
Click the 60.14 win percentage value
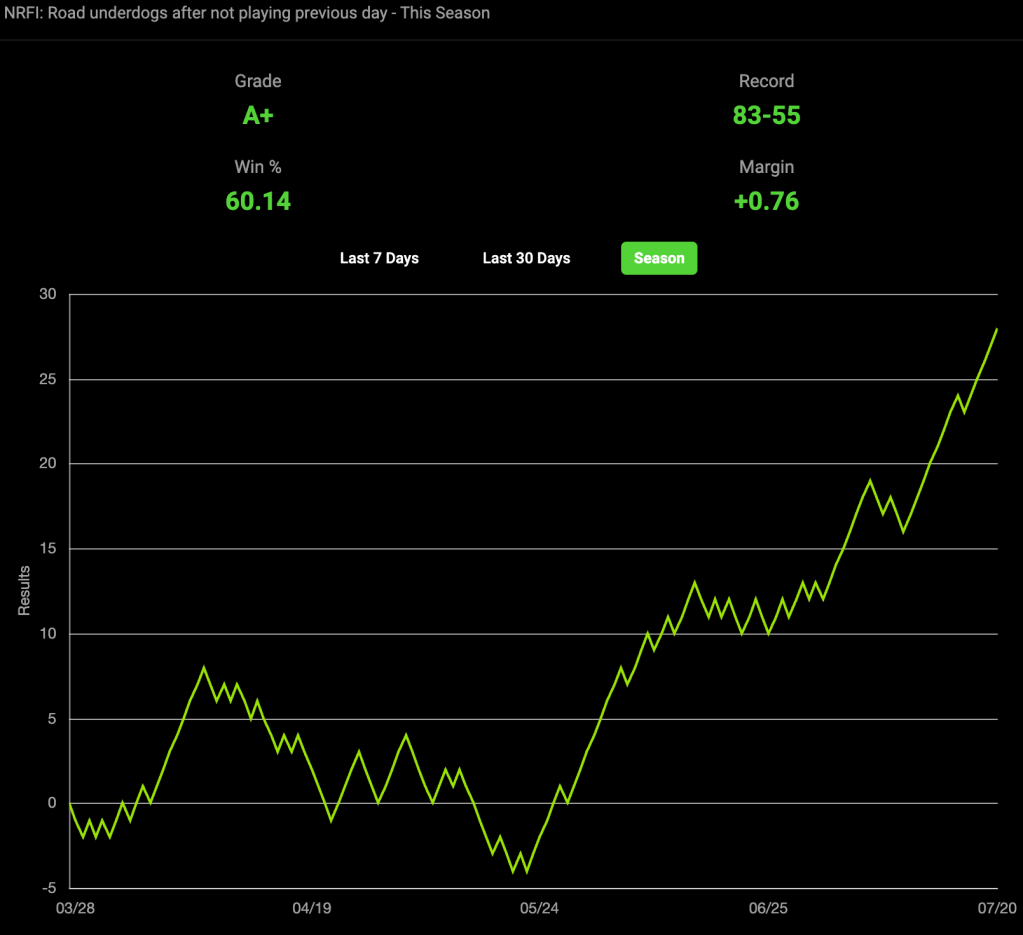[258, 201]
